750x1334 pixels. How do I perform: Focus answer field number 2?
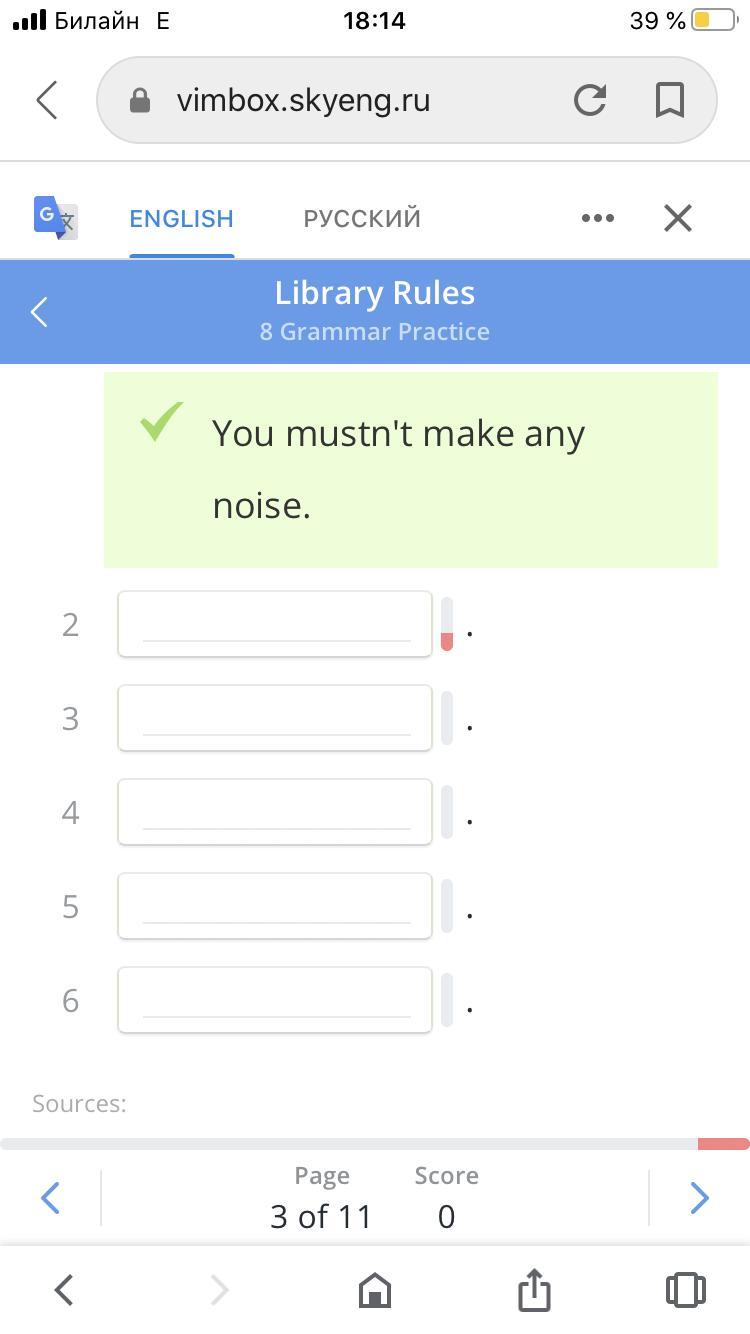tap(275, 624)
